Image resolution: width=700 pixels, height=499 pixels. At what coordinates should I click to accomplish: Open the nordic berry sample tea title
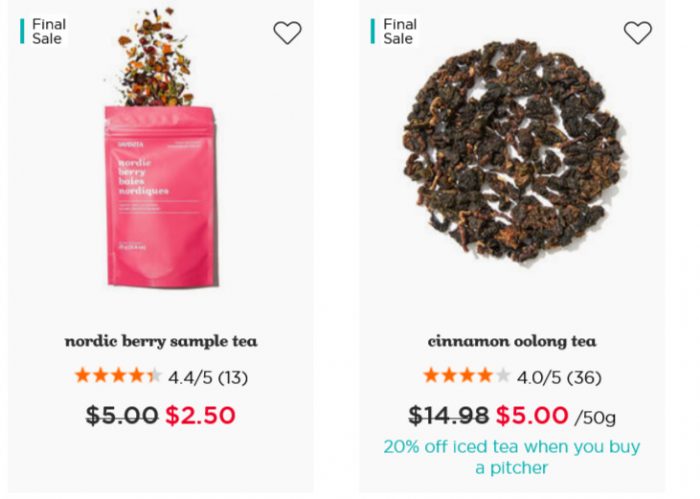tap(161, 341)
